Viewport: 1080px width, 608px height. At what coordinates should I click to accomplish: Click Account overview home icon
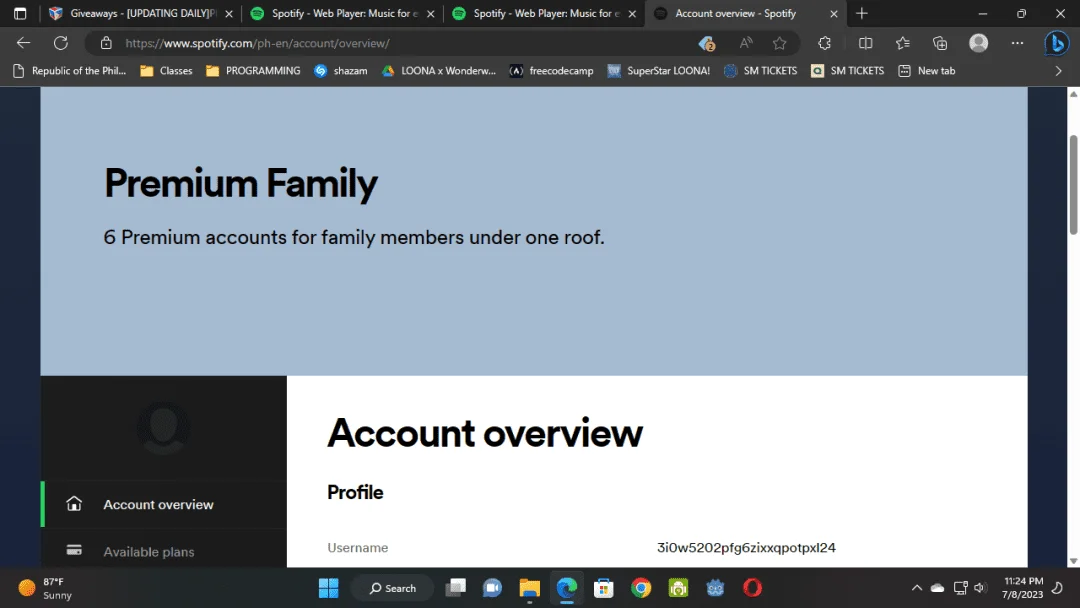pyautogui.click(x=74, y=504)
